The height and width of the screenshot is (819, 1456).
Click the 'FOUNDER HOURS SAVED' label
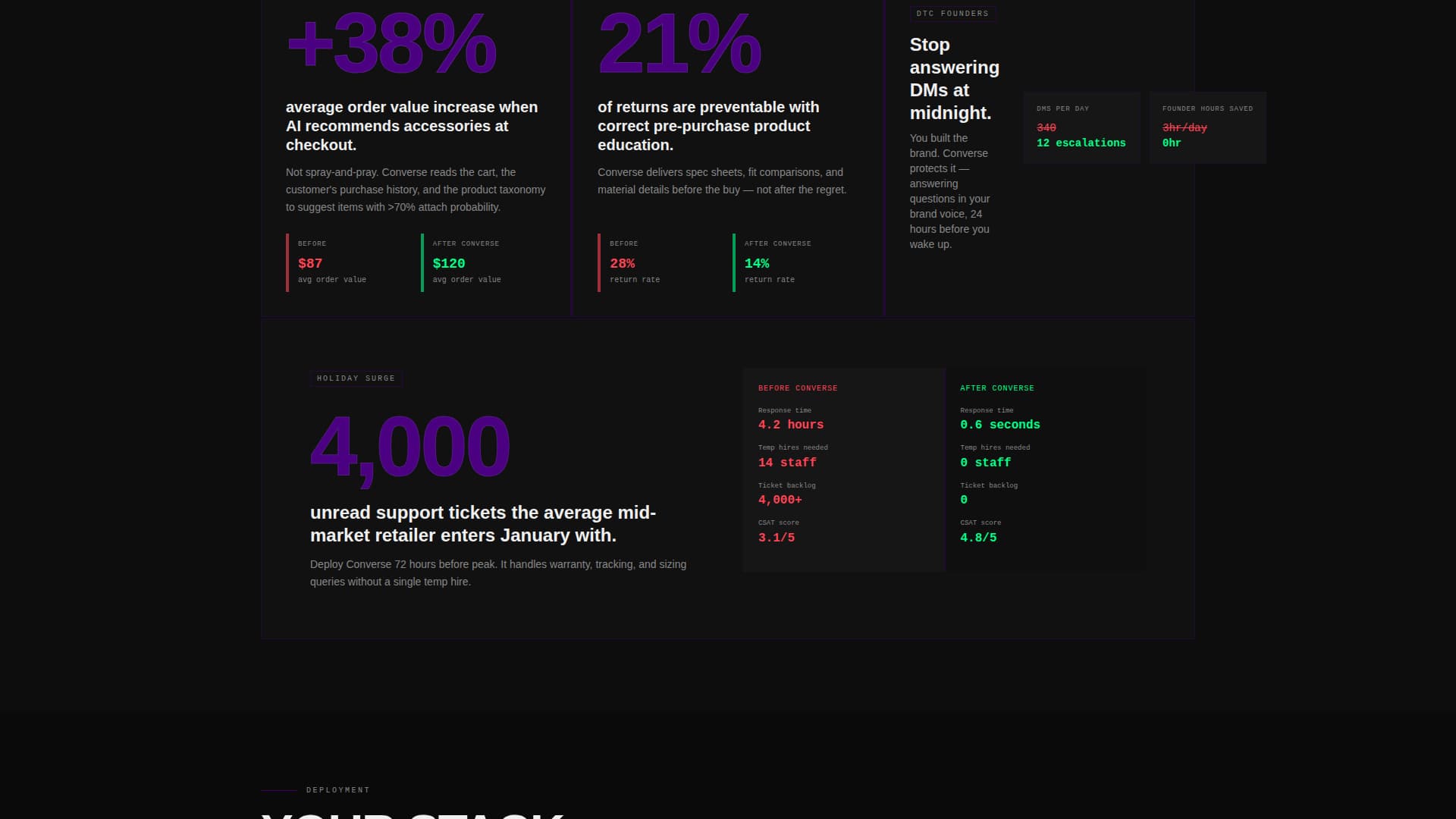pos(1207,108)
